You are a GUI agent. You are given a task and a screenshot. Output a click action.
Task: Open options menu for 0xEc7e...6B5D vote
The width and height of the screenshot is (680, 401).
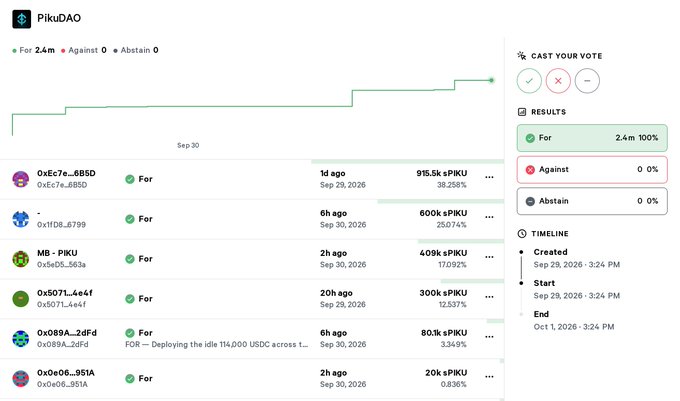(x=489, y=177)
